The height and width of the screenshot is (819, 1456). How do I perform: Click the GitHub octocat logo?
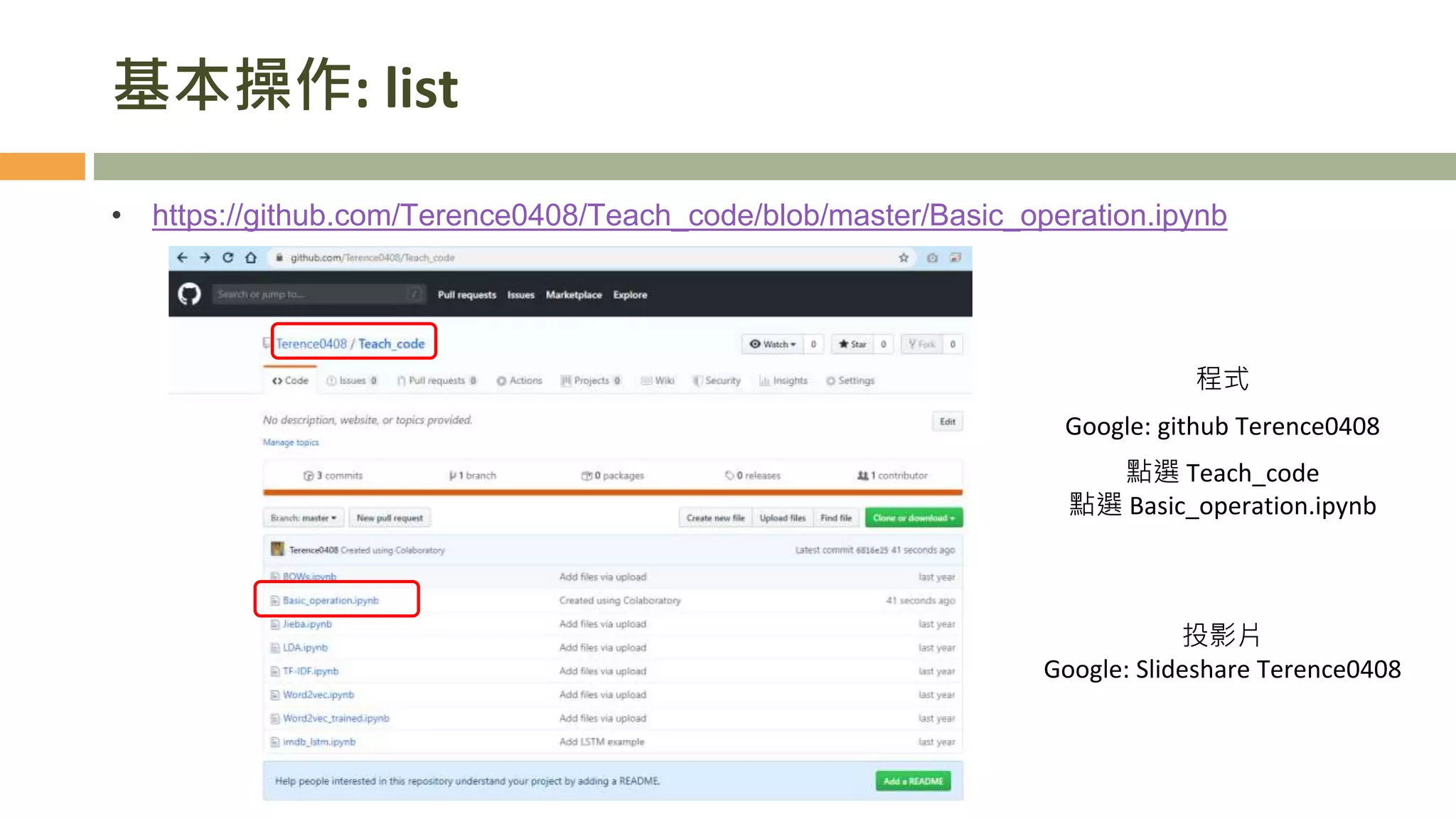tap(189, 294)
